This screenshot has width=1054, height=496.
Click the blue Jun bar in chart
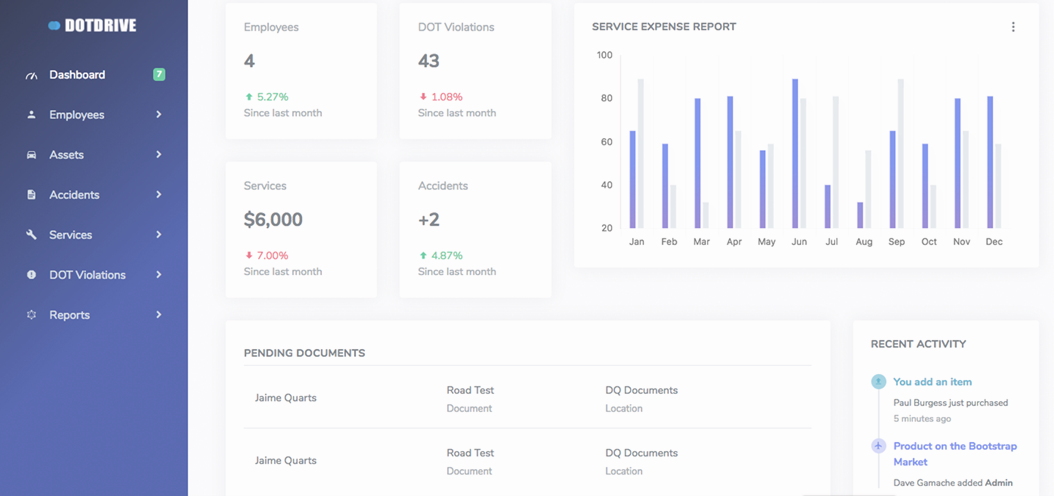(x=795, y=154)
